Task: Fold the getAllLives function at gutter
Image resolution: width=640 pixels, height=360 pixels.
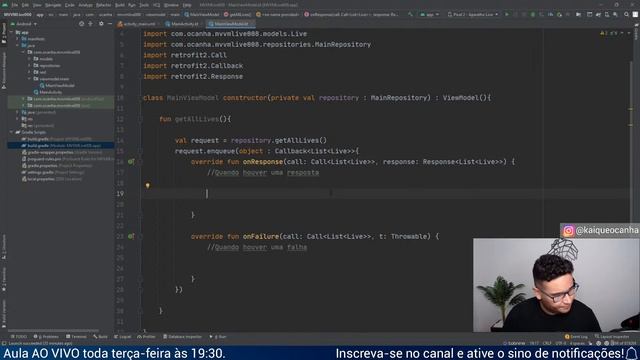Action: (140, 119)
